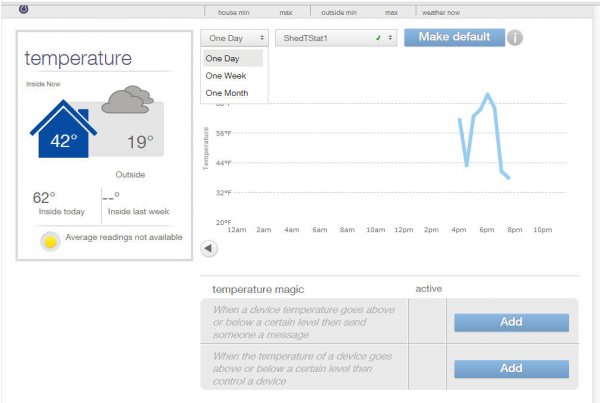Click the 6pm label on the chart axis
The image size is (600, 403).
(487, 230)
